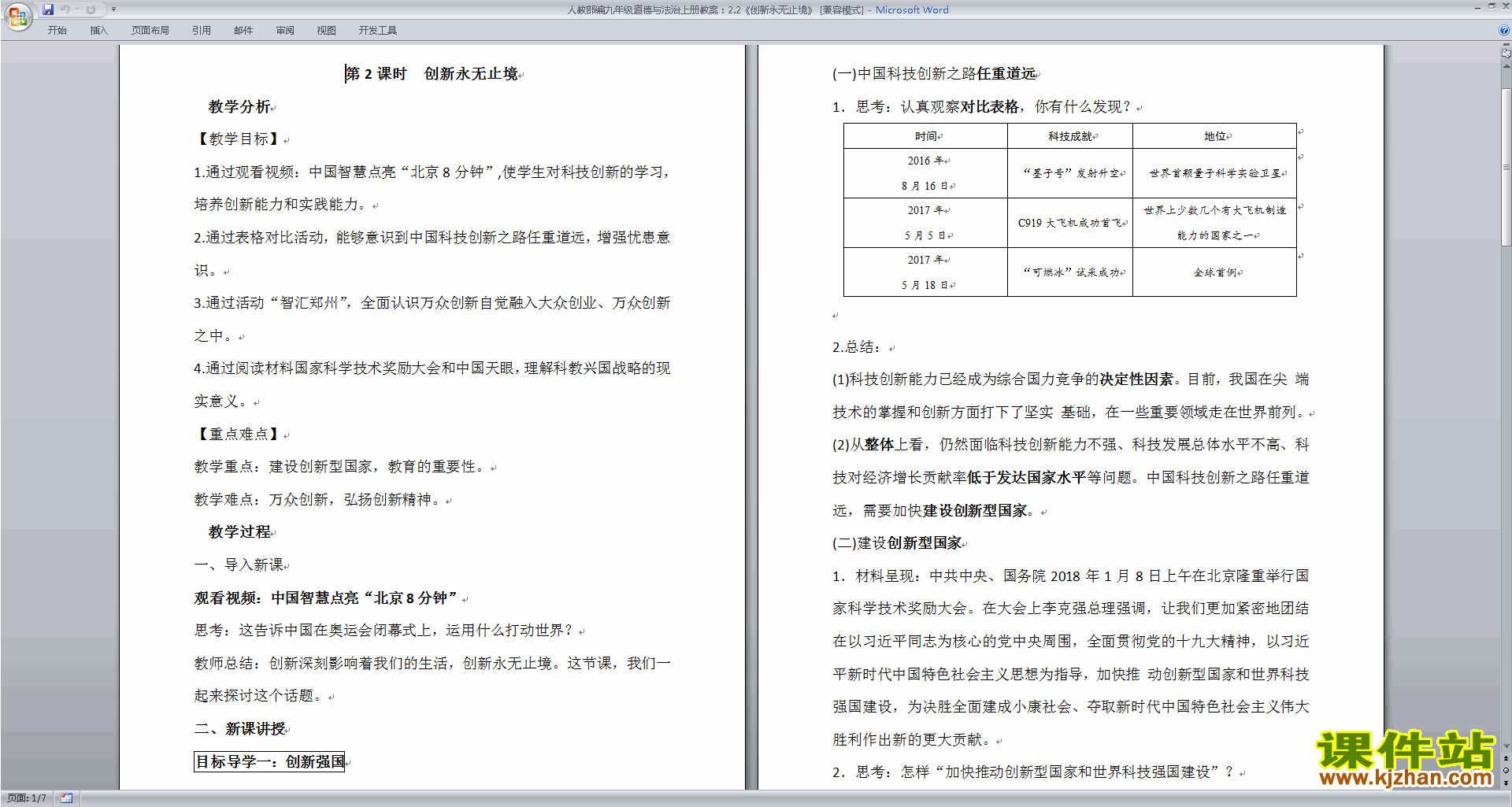
Task: Expand the undo history dropdown arrow
Action: 76,9
